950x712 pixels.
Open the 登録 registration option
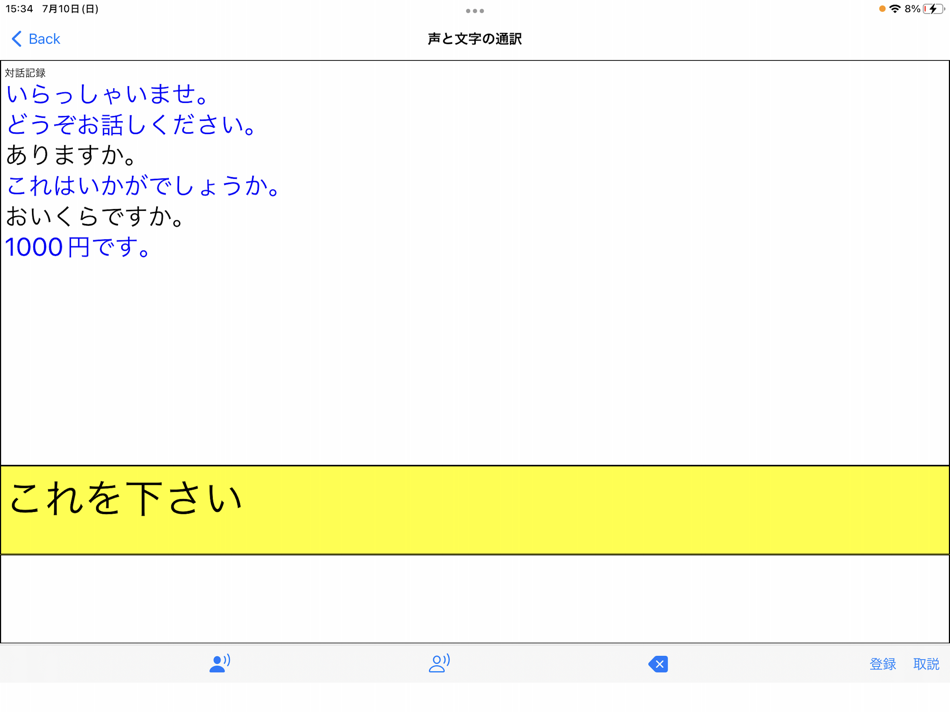tap(881, 663)
